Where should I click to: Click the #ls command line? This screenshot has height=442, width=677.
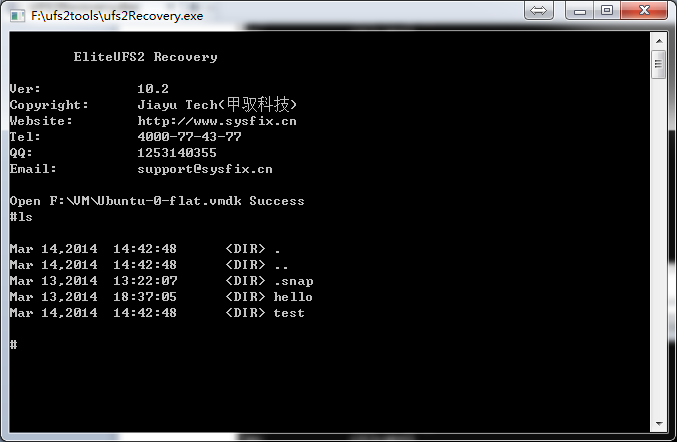pos(21,217)
